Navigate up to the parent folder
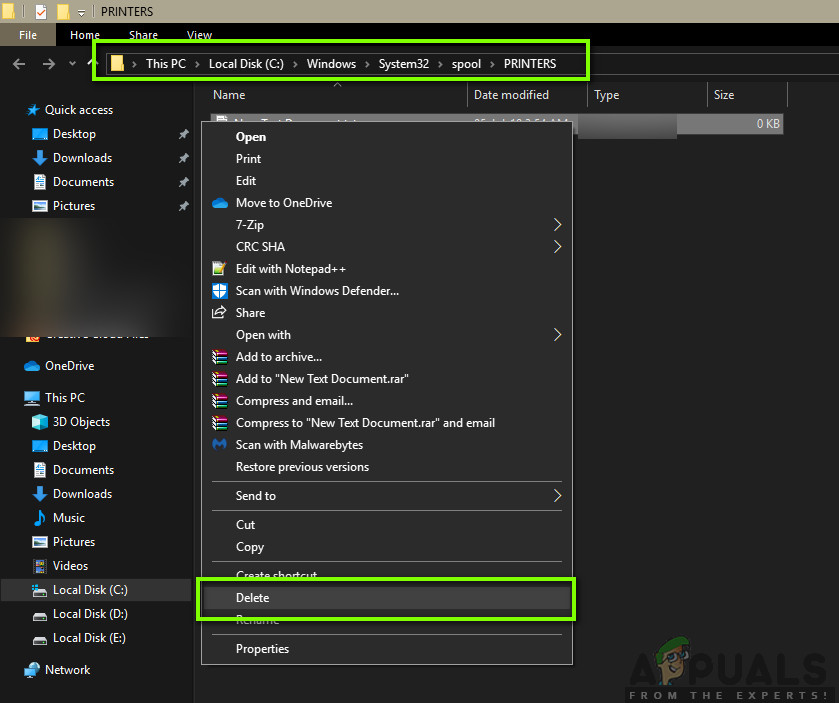This screenshot has width=839, height=703. click(x=89, y=62)
